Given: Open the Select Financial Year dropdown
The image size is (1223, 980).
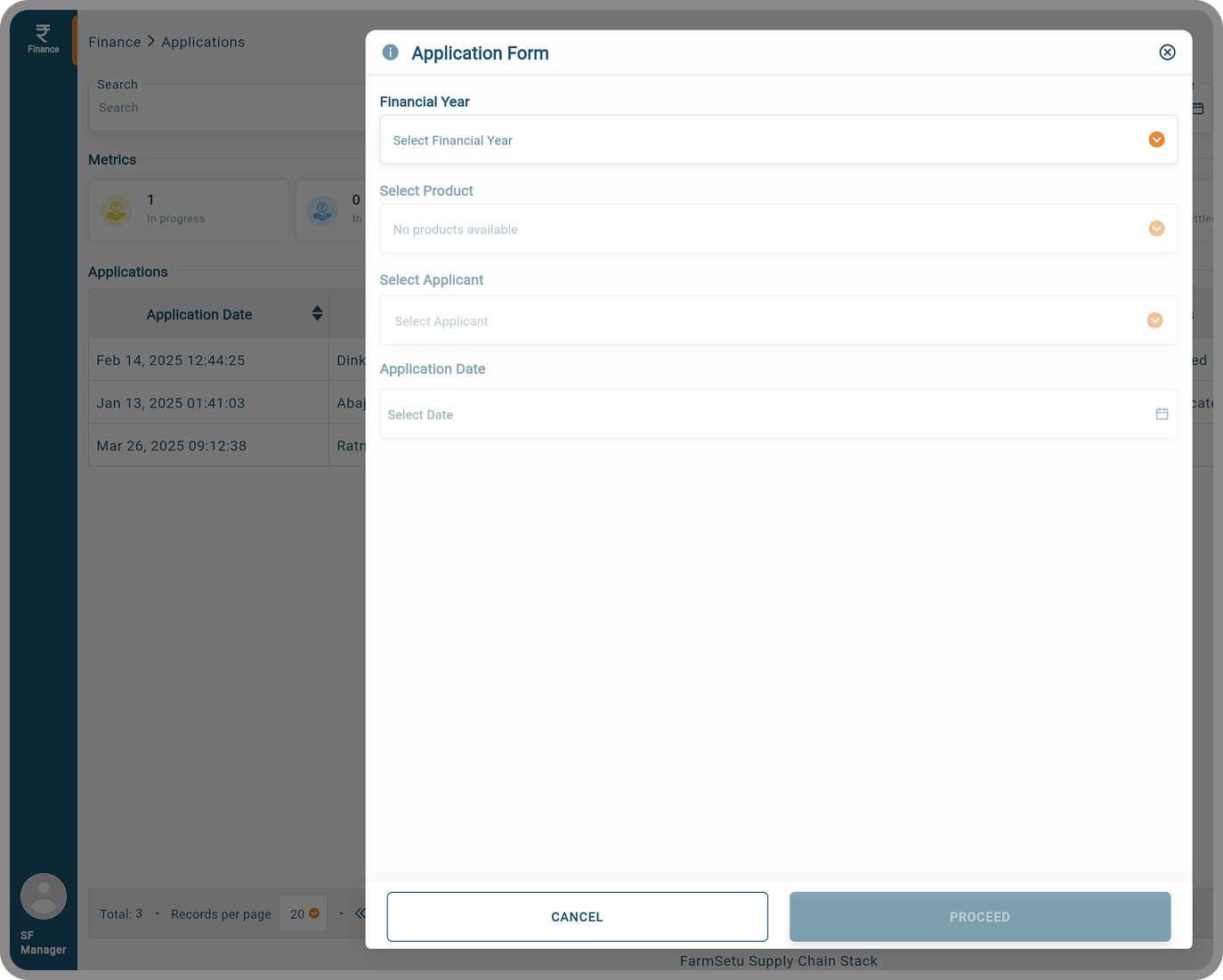Looking at the screenshot, I should coord(778,140).
